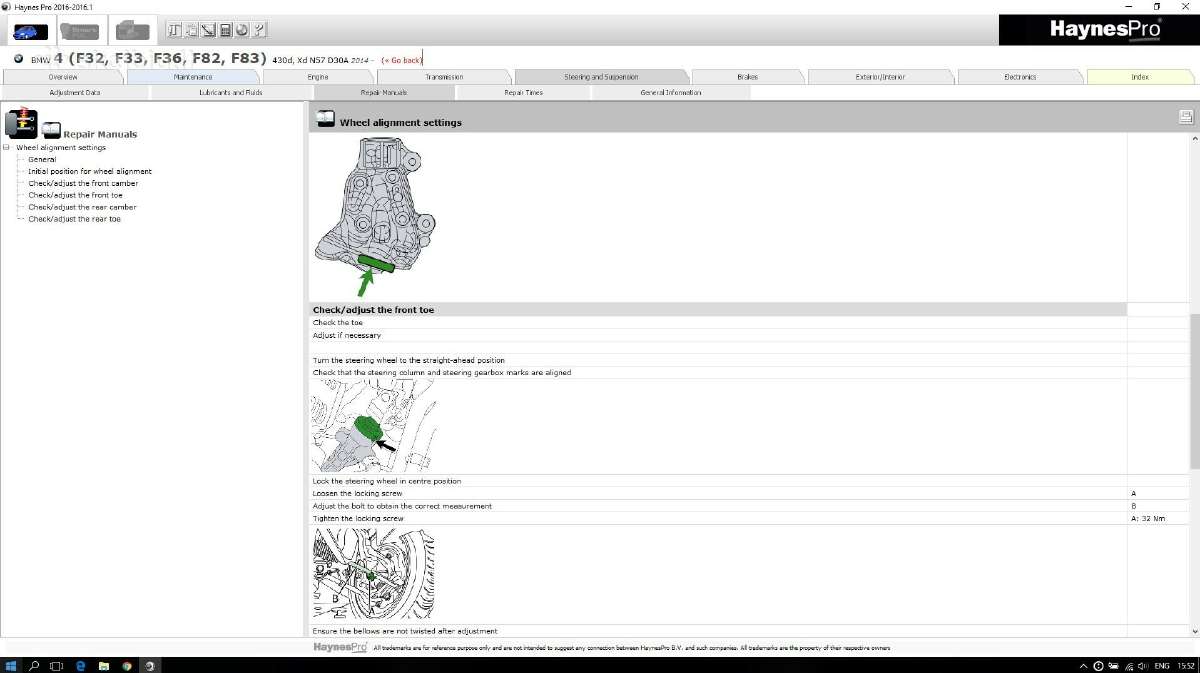Open General Information sub-tab
This screenshot has width=1200, height=673.
point(671,92)
